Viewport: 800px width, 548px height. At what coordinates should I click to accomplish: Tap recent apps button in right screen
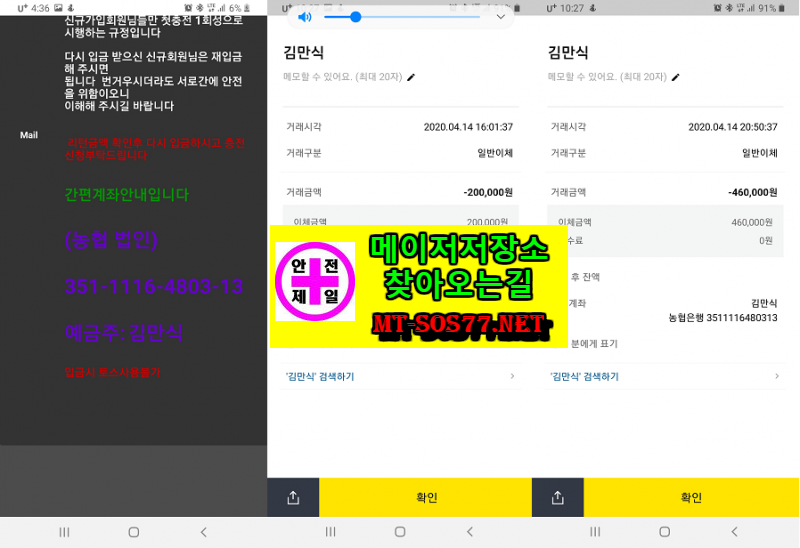(595, 532)
